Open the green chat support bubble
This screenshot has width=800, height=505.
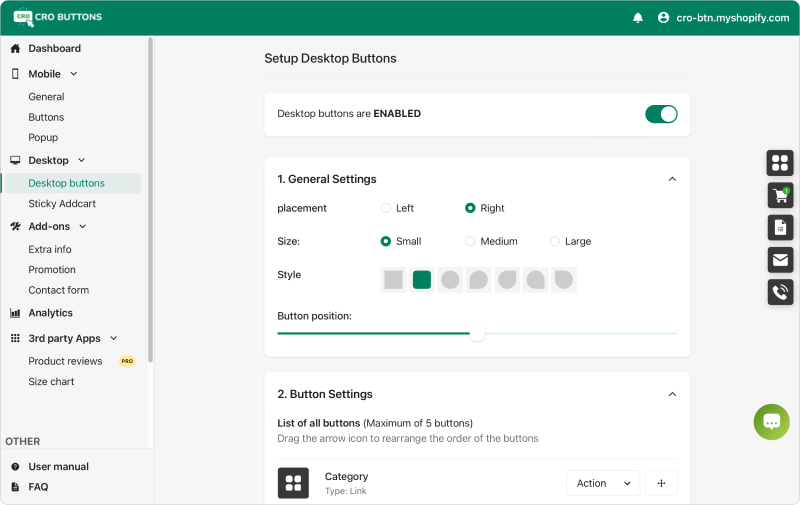(771, 422)
